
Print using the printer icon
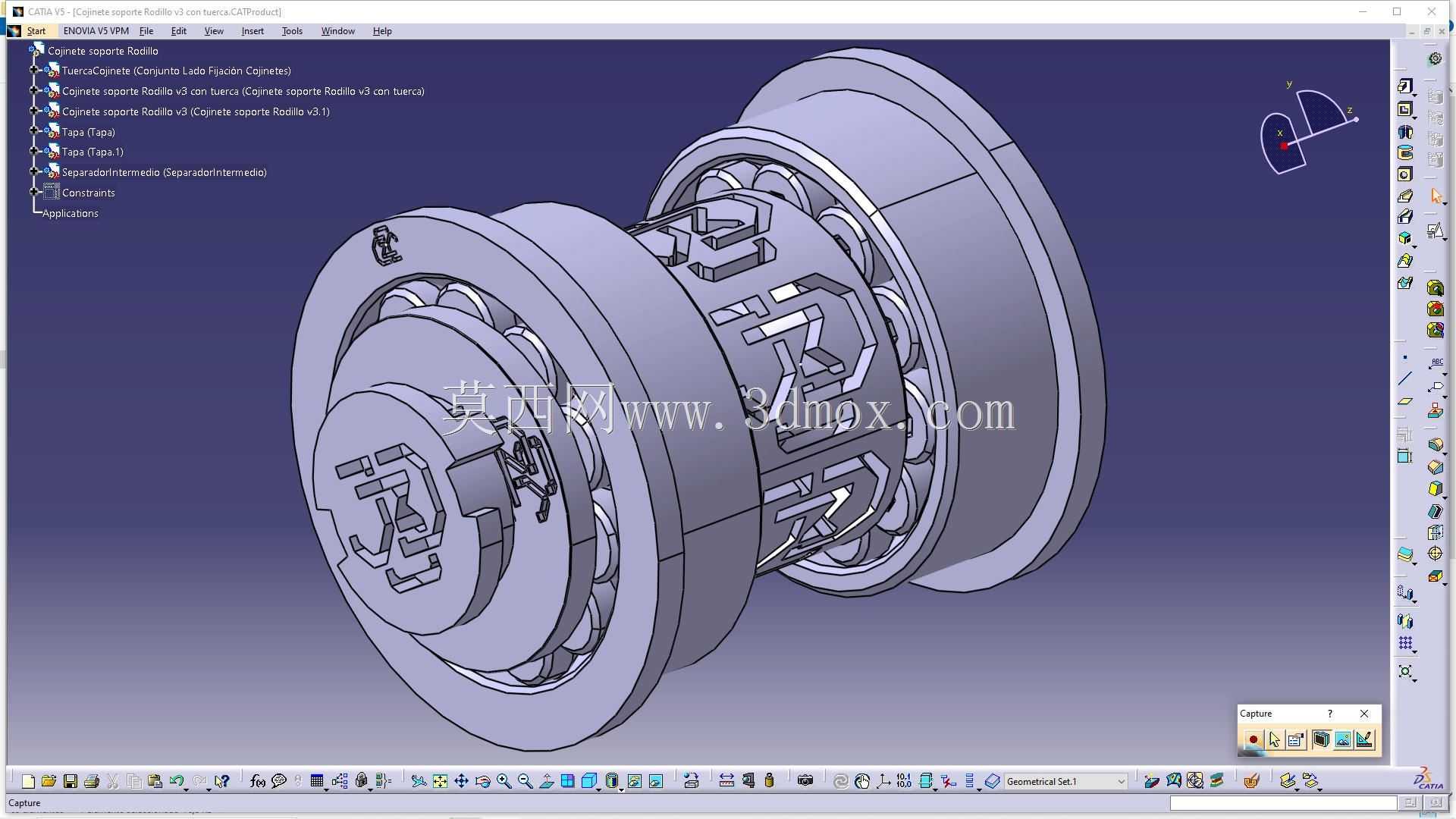[x=92, y=781]
